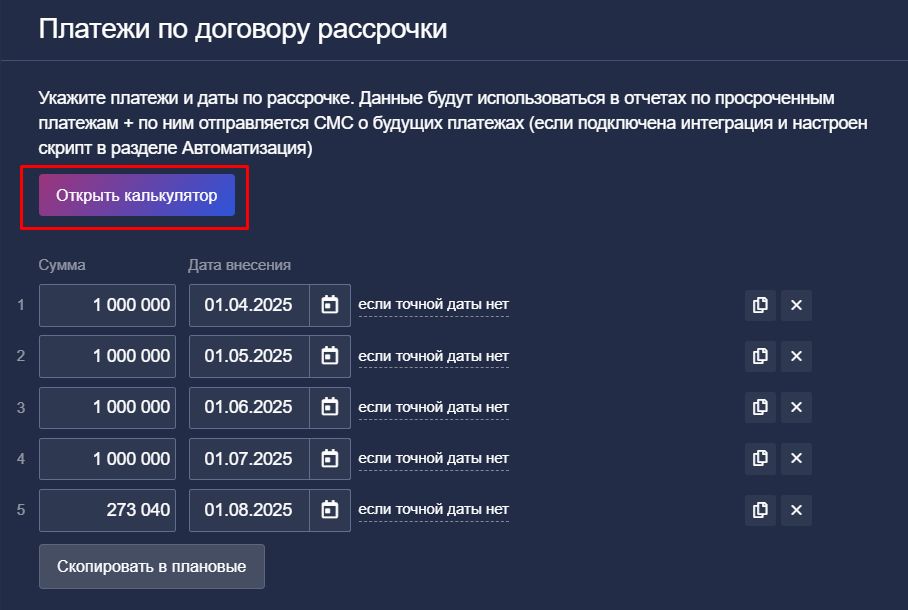908x610 pixels.
Task: Focus the 01.05.2025 date field
Action: [249, 356]
